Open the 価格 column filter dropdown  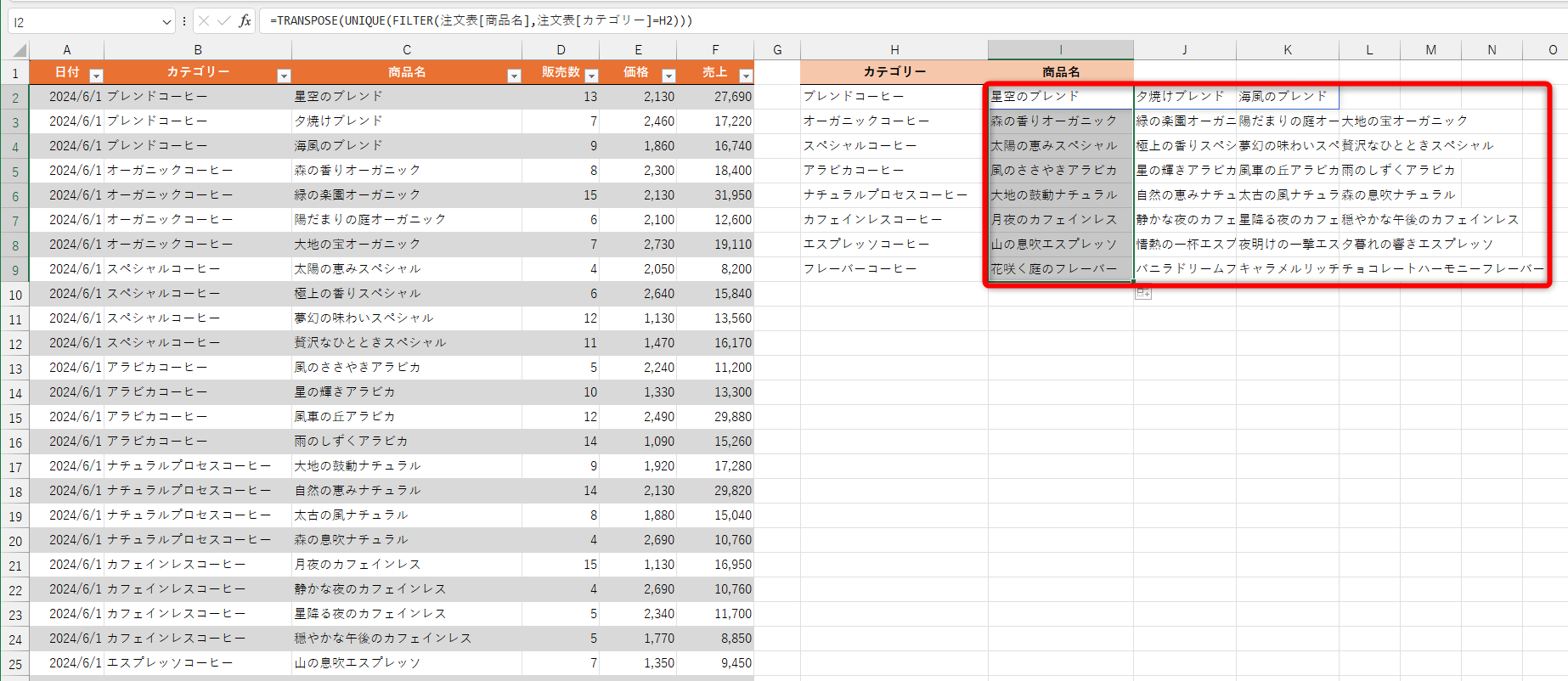coord(668,76)
